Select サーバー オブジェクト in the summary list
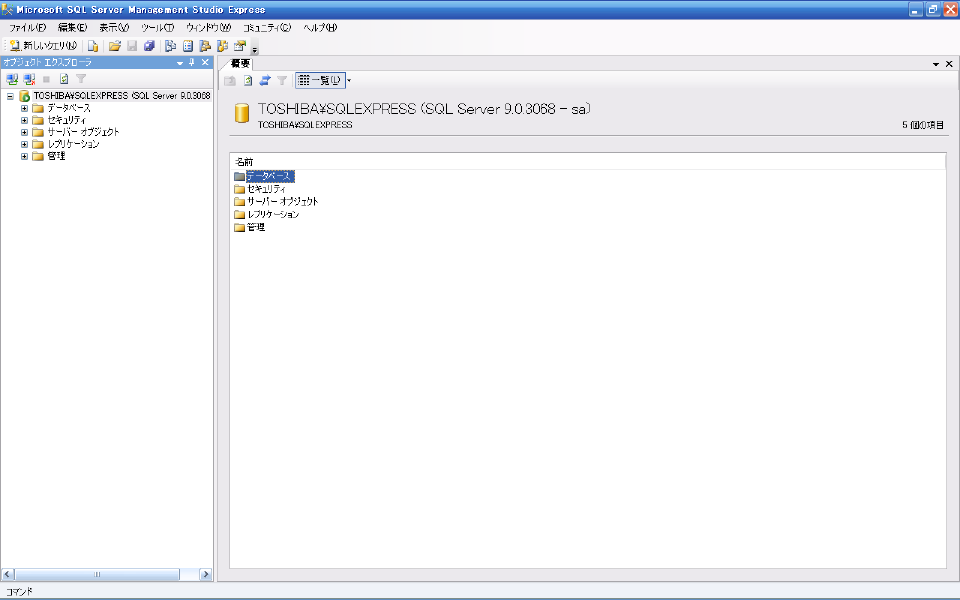The width and height of the screenshot is (960, 600). point(282,201)
